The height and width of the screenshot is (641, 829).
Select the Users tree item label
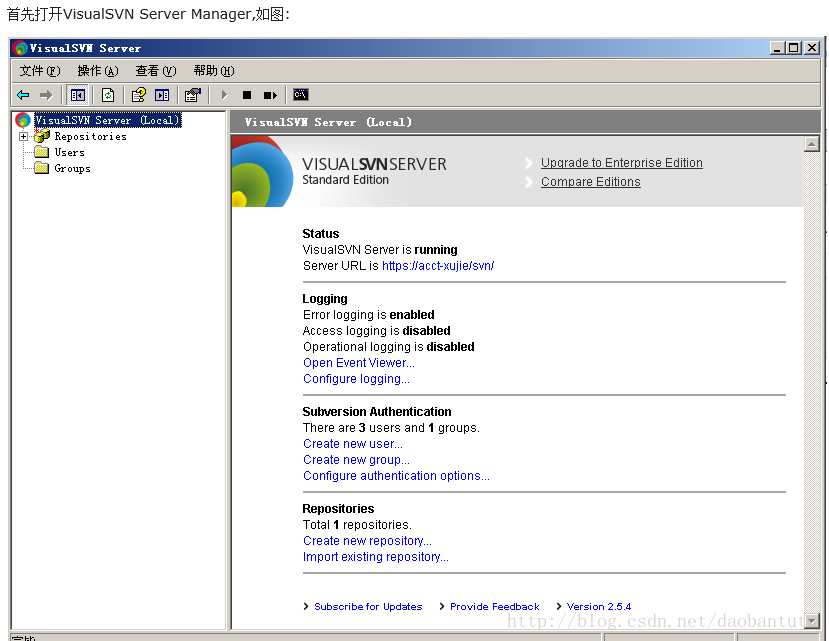69,152
